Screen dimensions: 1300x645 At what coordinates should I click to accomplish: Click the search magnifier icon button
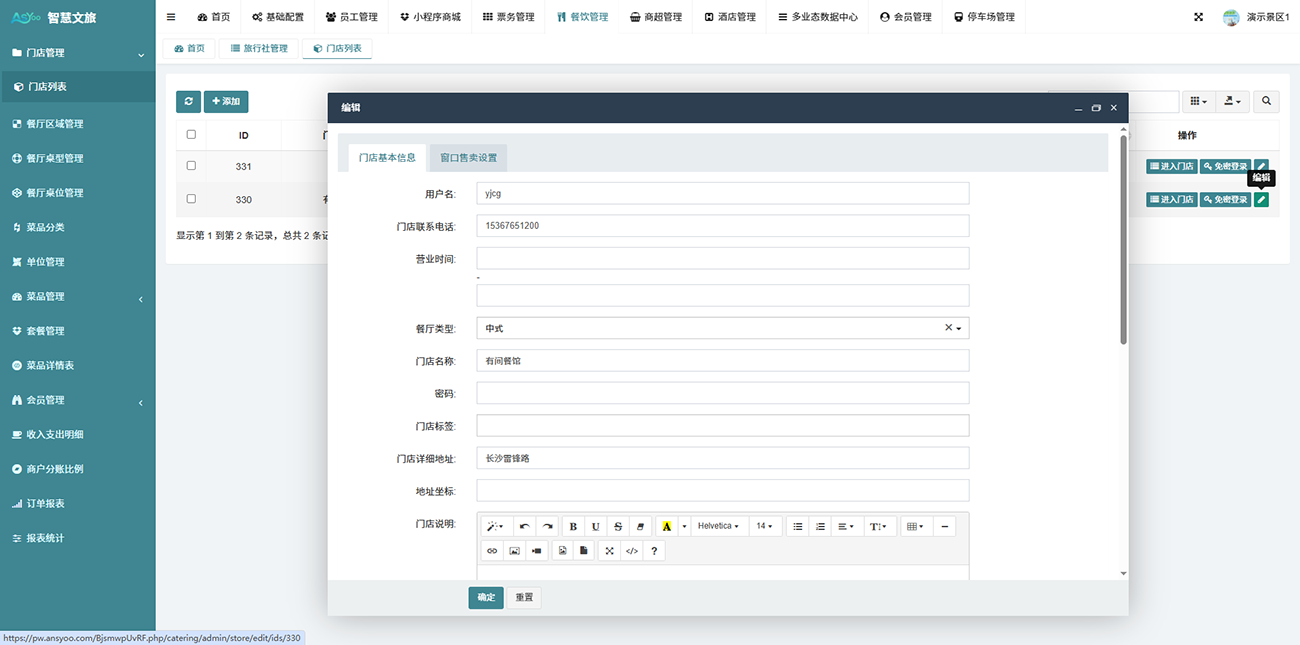[1266, 101]
